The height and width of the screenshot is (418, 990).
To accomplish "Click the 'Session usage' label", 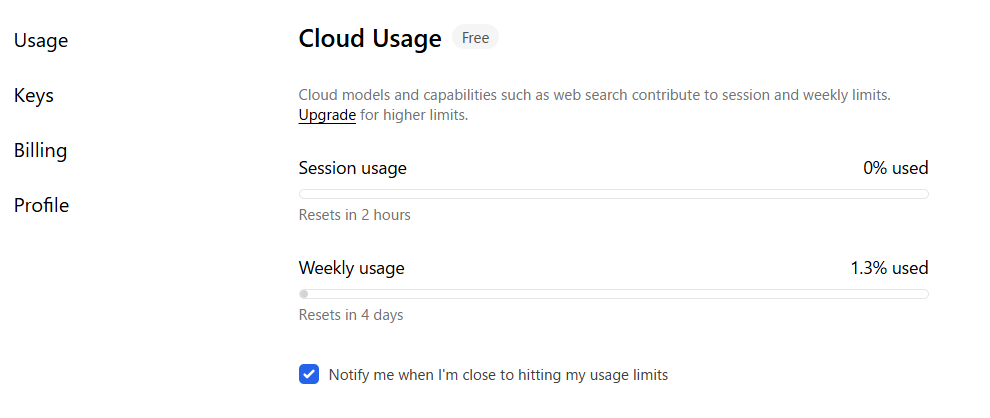I will point(352,168).
